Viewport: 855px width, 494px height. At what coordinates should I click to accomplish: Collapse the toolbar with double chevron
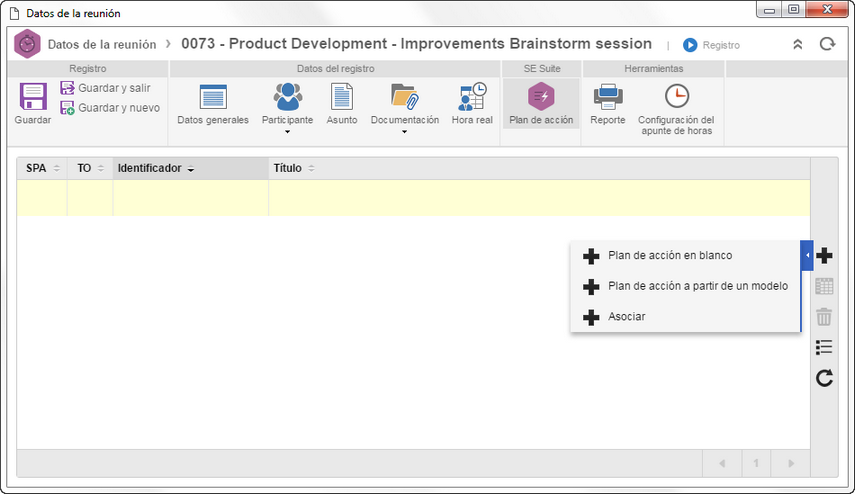tap(798, 44)
